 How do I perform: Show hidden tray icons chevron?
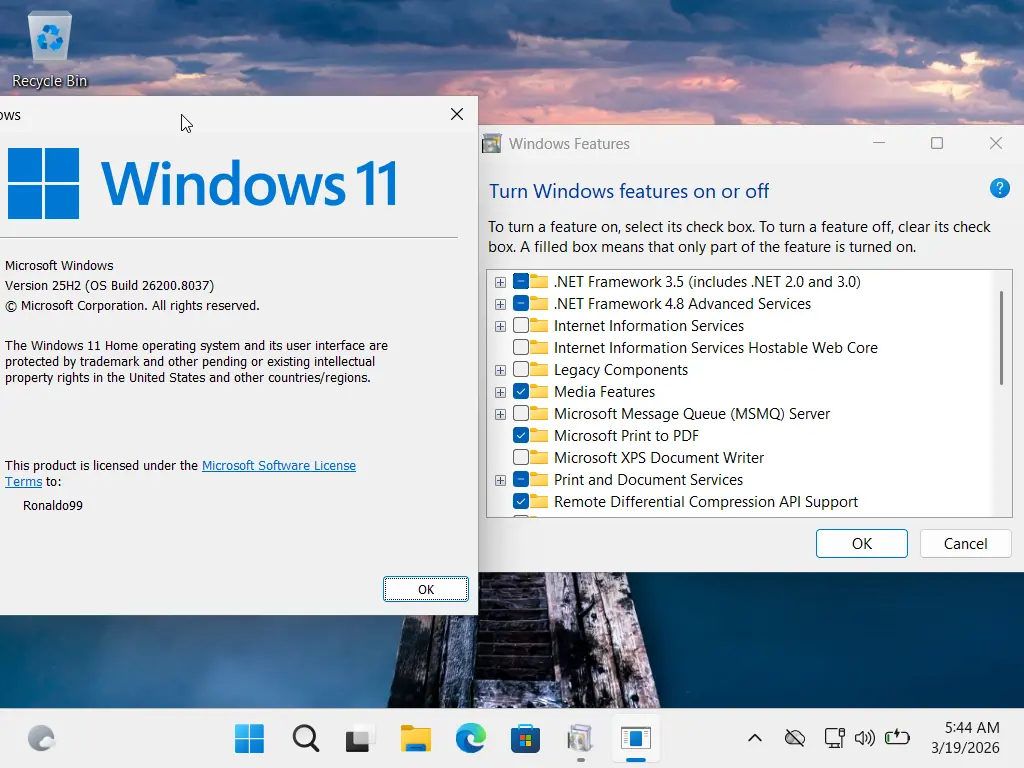click(755, 739)
